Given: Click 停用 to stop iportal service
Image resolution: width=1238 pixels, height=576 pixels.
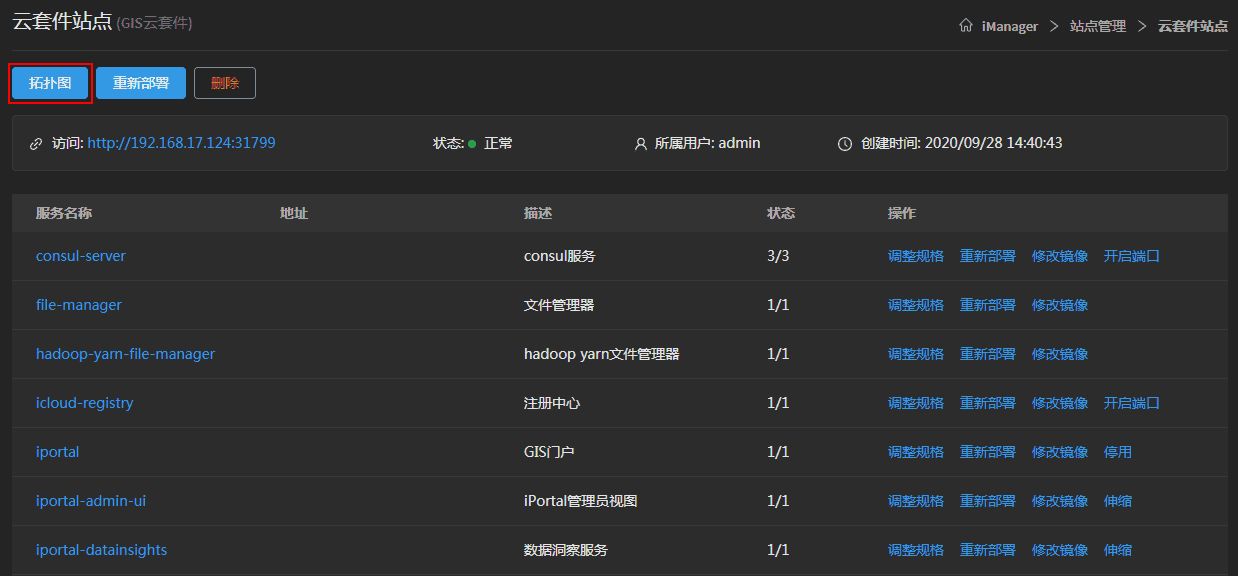Looking at the screenshot, I should (1117, 452).
